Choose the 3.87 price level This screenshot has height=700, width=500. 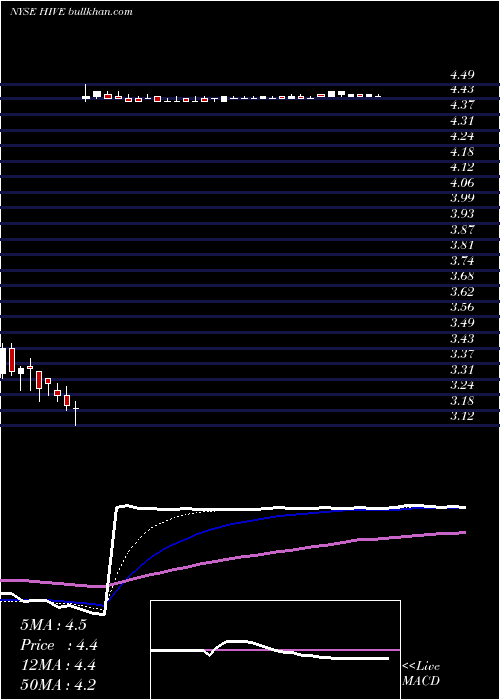tap(462, 229)
